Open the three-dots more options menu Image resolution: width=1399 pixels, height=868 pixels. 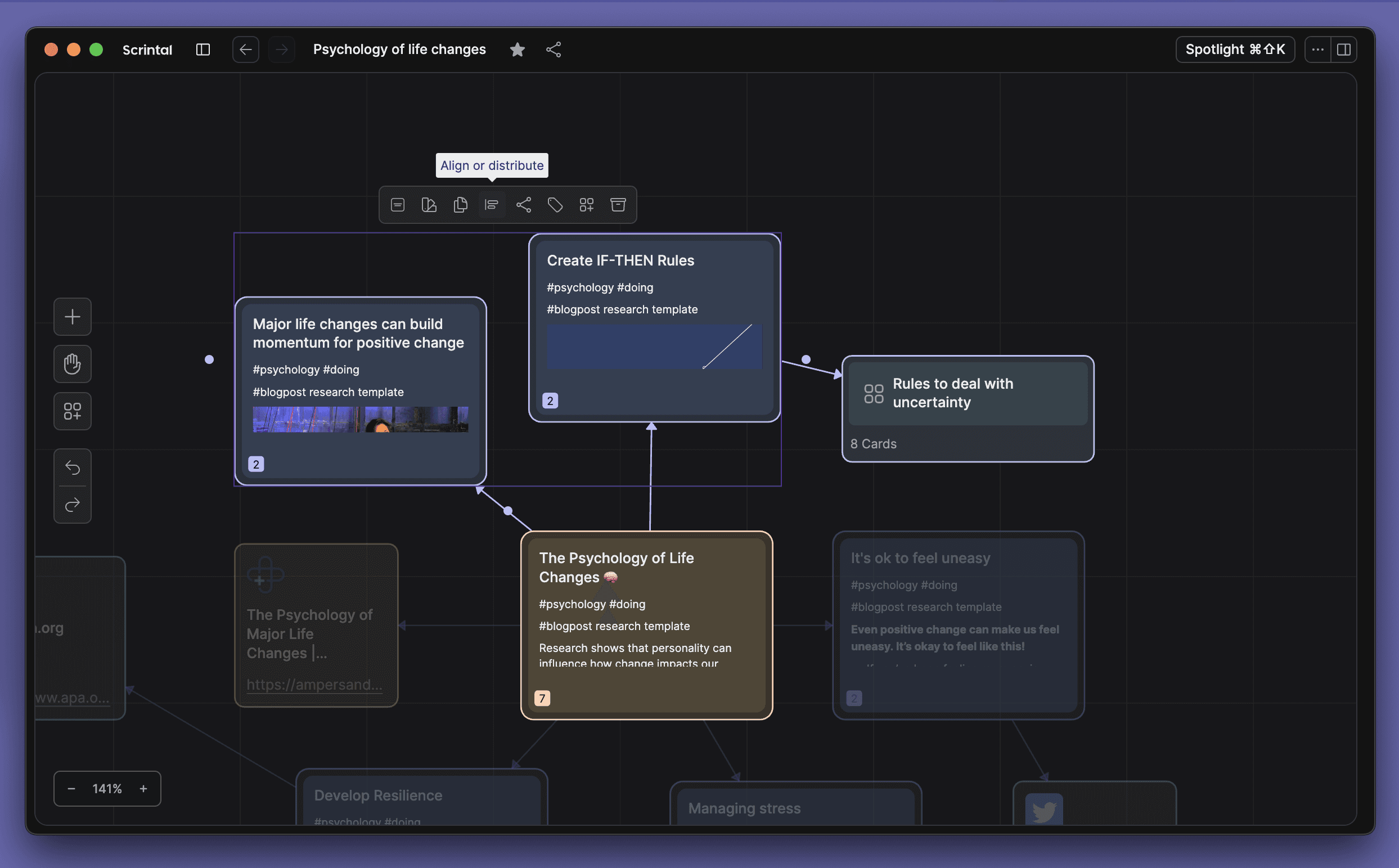(1317, 50)
